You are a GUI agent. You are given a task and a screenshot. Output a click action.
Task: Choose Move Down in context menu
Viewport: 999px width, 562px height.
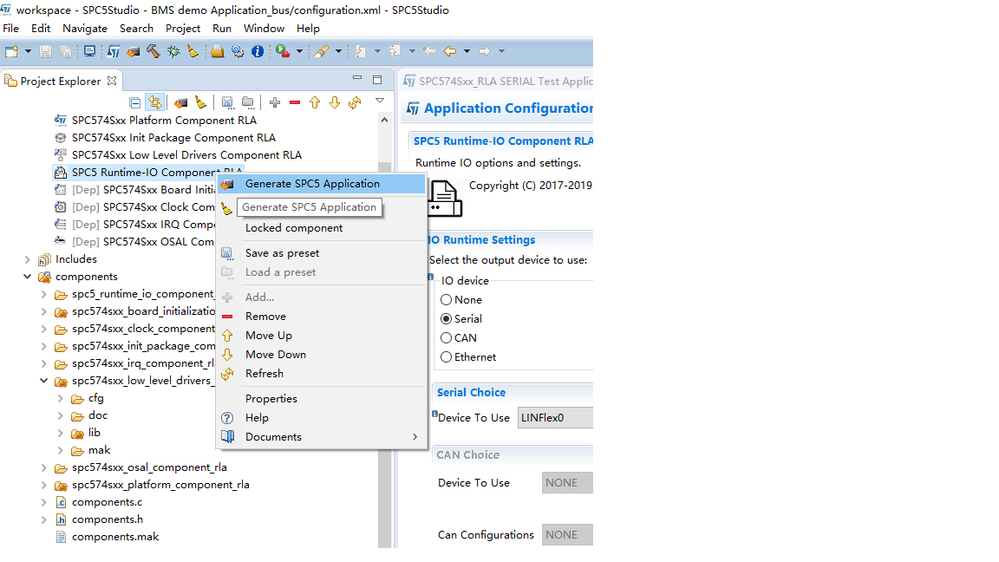click(x=321, y=355)
